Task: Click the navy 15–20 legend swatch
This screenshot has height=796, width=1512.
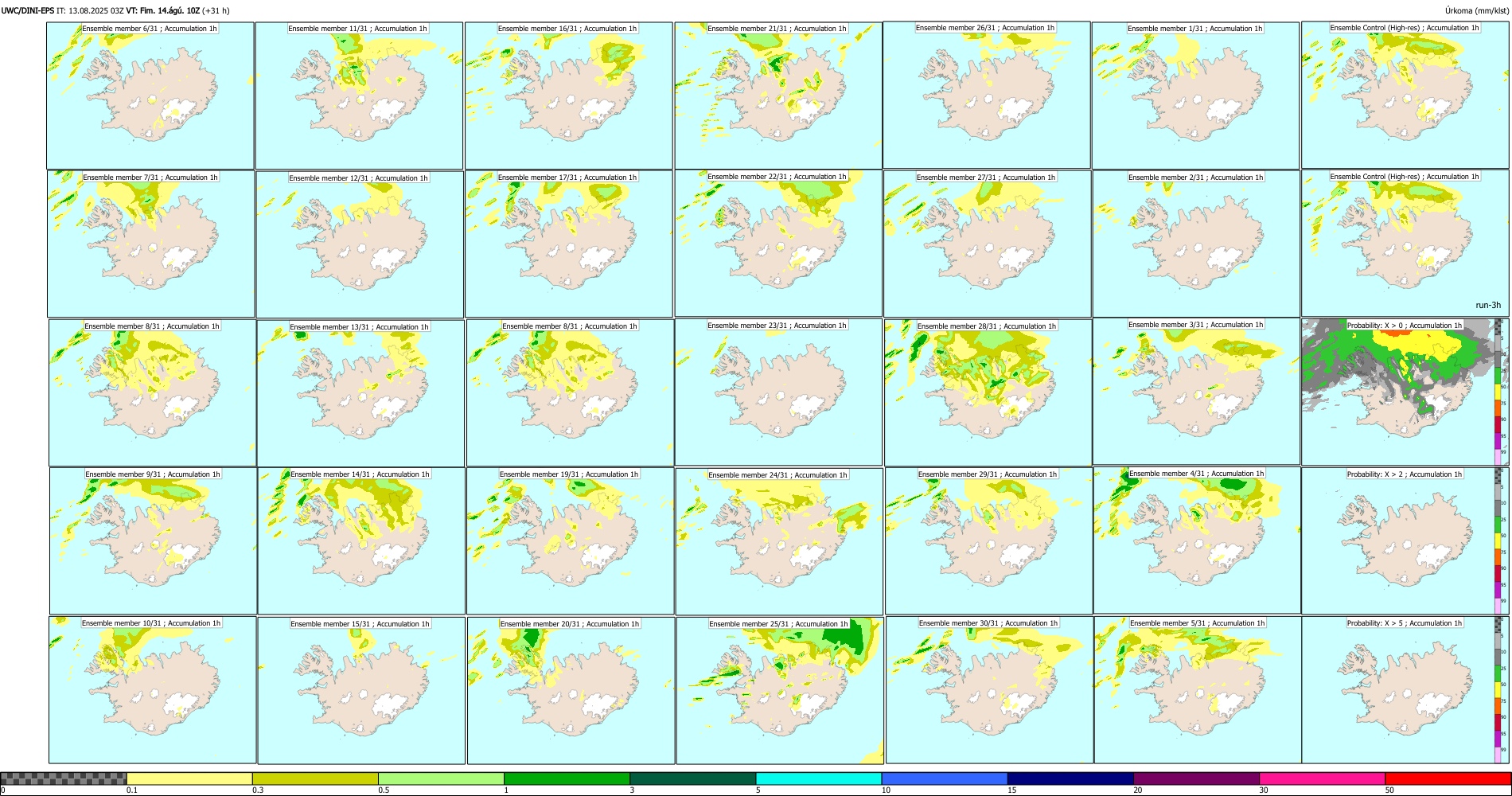Action: [x=1070, y=778]
